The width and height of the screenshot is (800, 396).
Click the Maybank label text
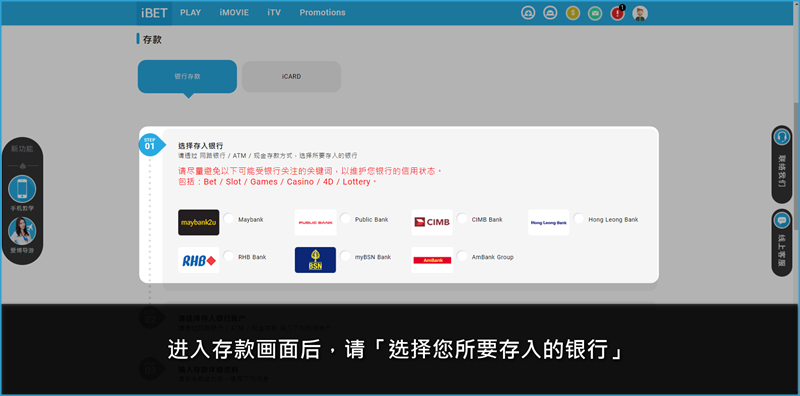(x=251, y=219)
